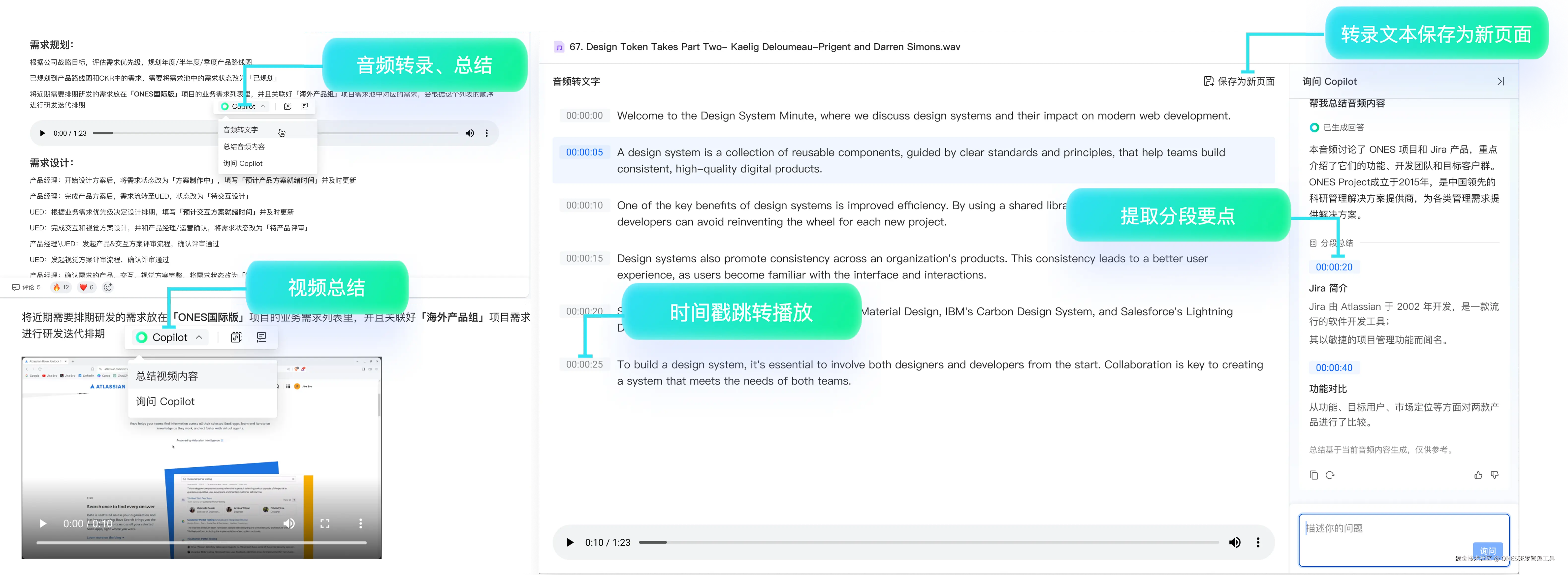
Task: Open more options in bottom audio player
Action: click(x=1258, y=542)
